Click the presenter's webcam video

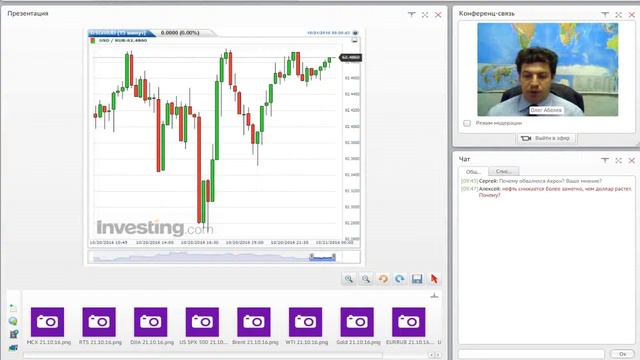[x=548, y=69]
